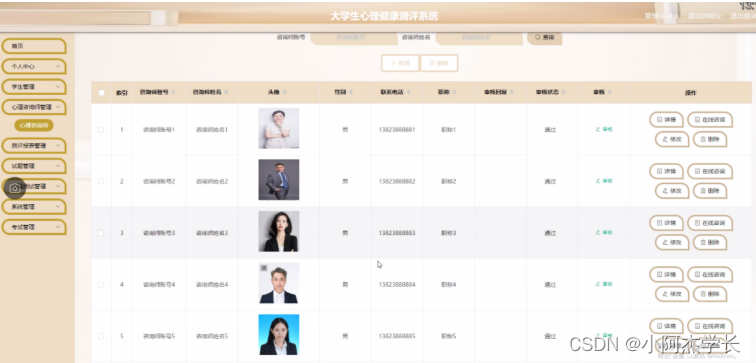
Task: Click the 新增 plus add button
Action: [400, 63]
